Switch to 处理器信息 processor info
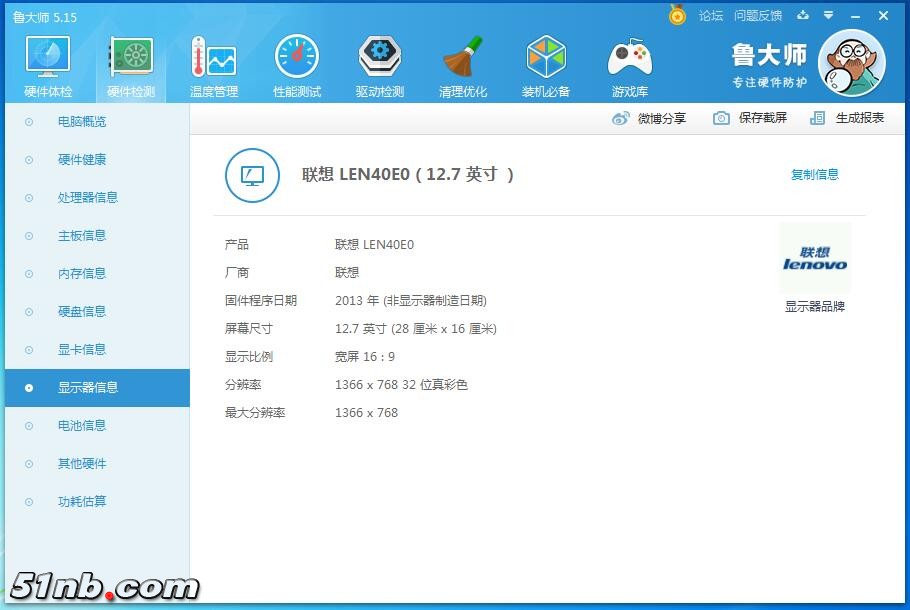The width and height of the screenshot is (910, 610). click(x=87, y=198)
